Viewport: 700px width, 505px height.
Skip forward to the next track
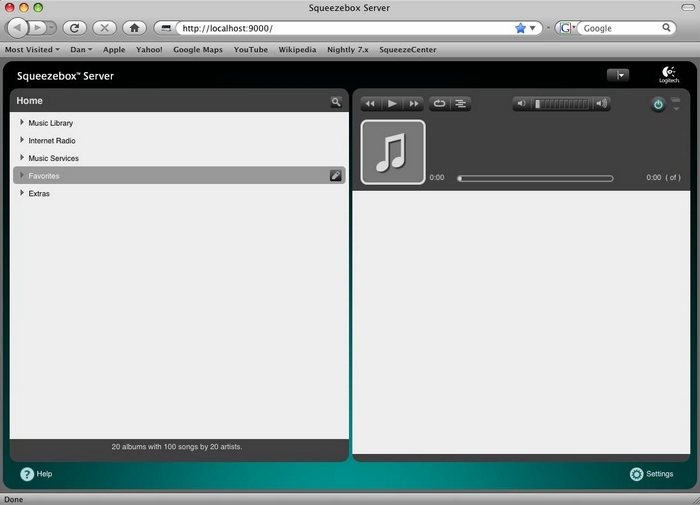click(x=414, y=104)
